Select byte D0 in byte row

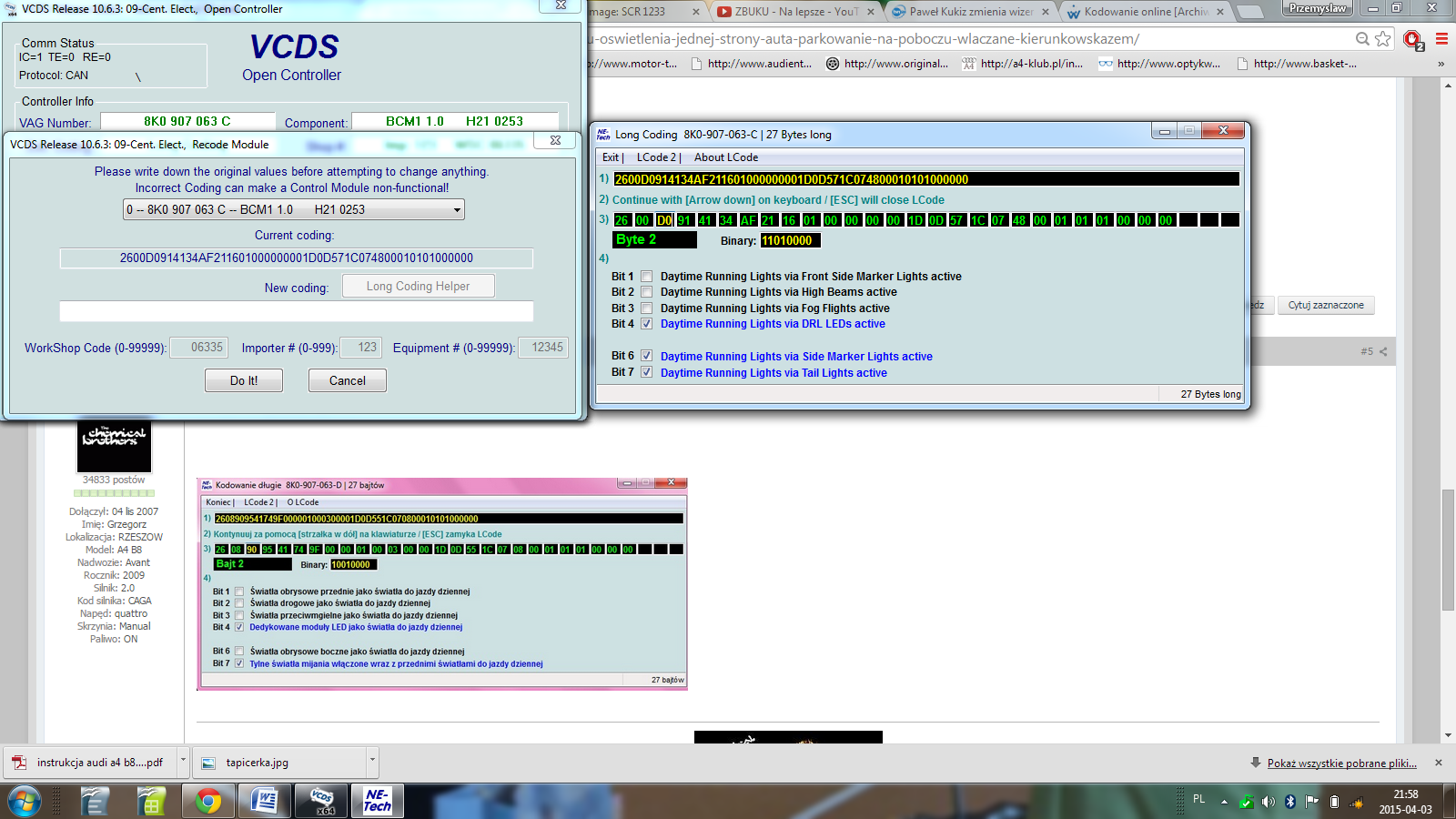663,220
